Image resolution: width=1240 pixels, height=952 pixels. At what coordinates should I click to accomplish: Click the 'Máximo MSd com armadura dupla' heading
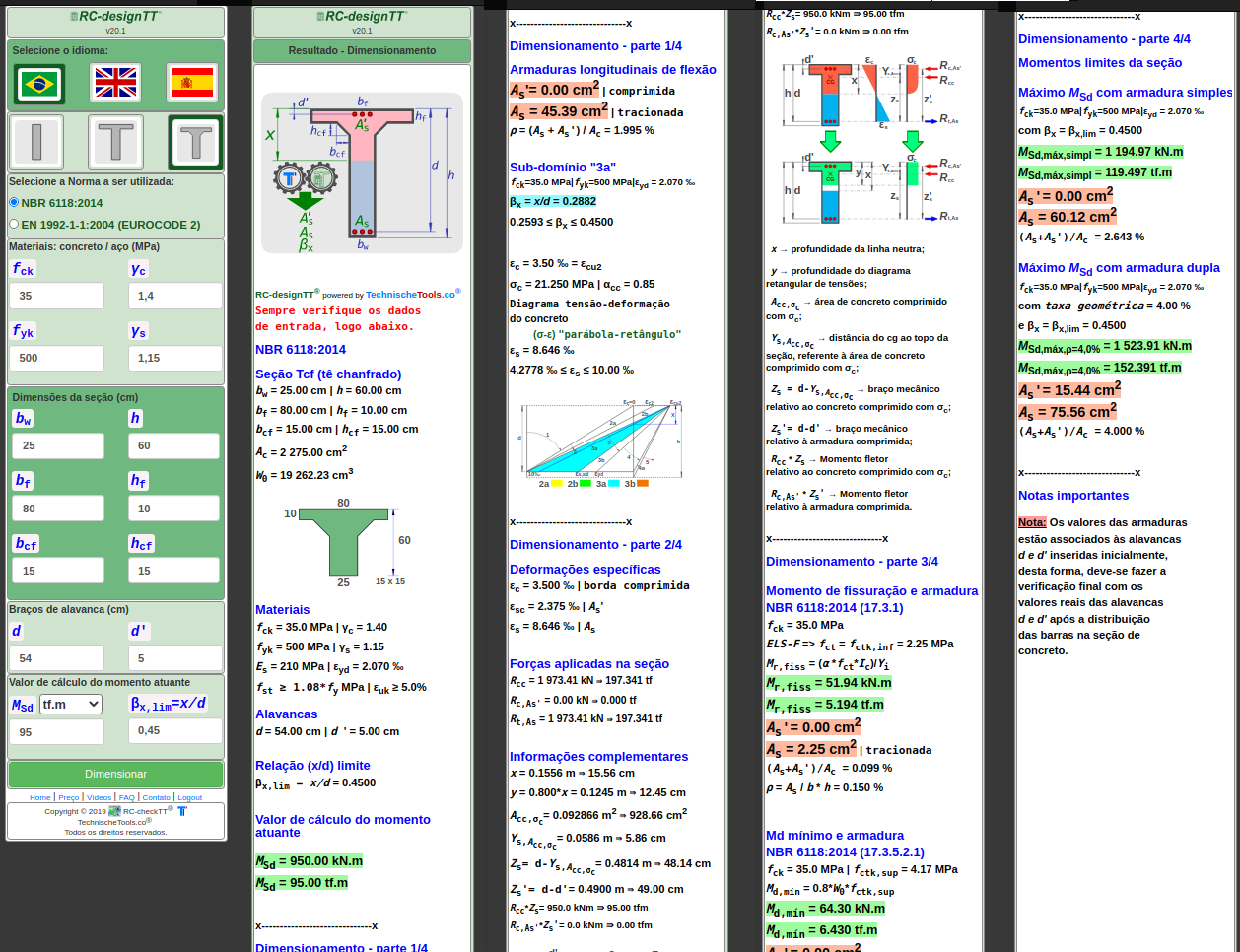pos(1119,268)
